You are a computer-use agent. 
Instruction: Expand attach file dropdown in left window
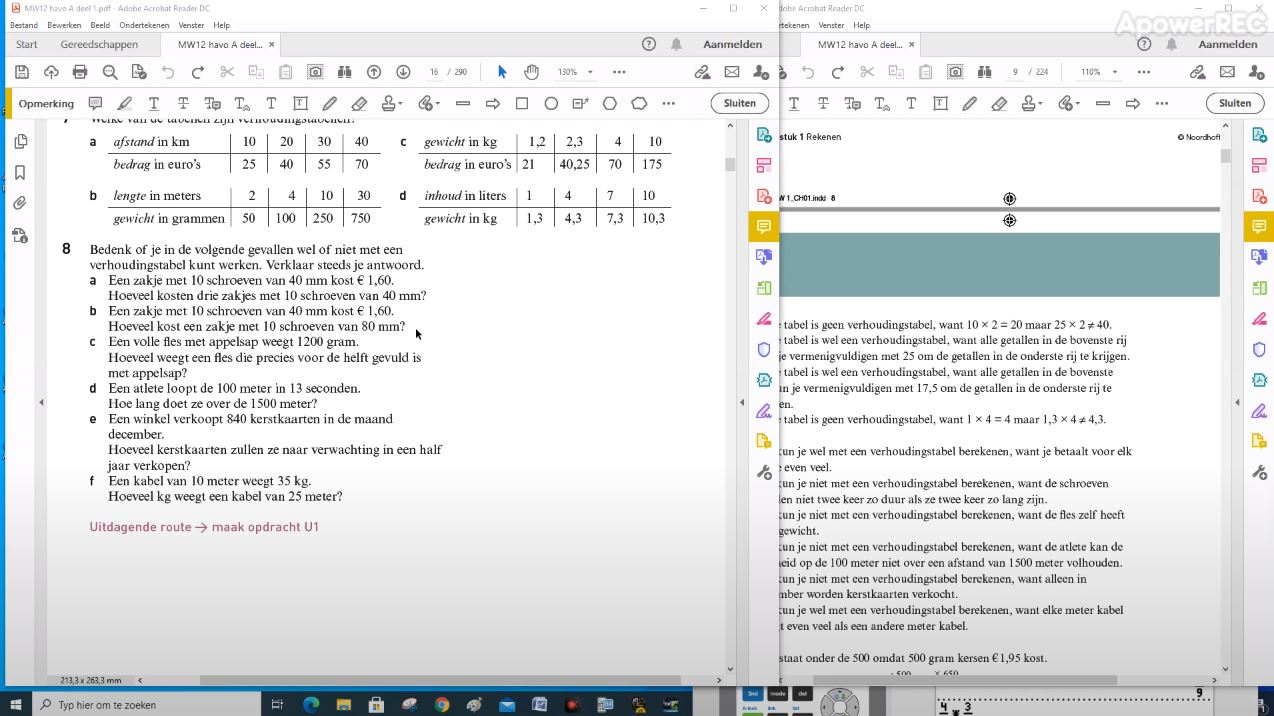[437, 103]
